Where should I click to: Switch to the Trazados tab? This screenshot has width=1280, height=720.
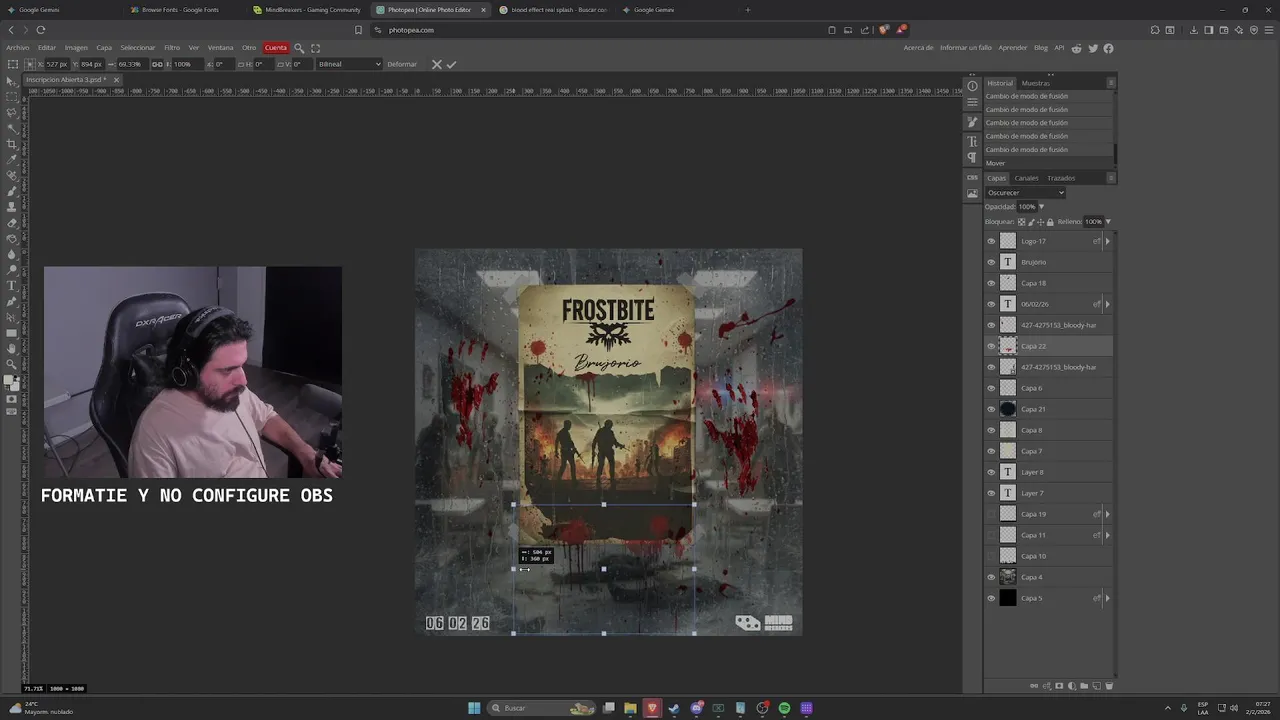point(1061,178)
